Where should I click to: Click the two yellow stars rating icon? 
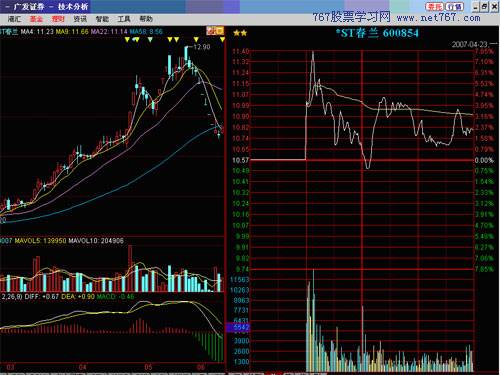tap(240, 33)
